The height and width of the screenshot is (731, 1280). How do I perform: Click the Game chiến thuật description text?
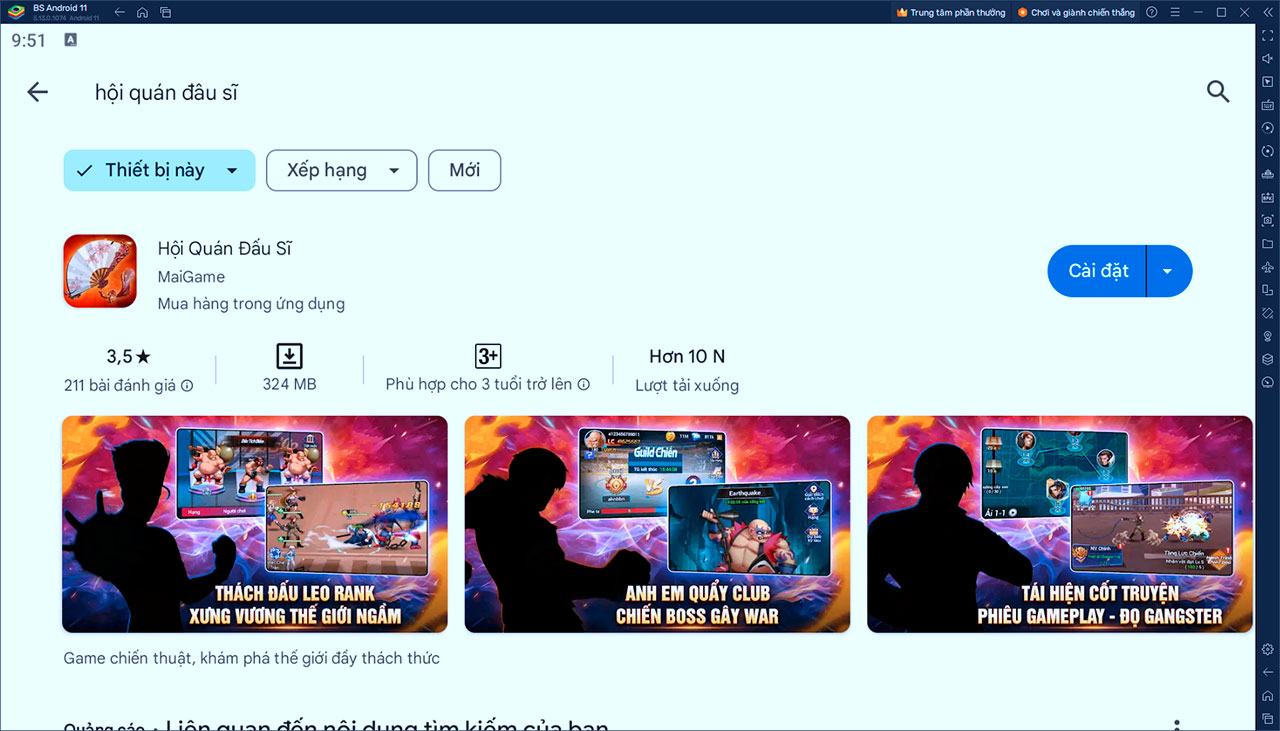[x=251, y=658]
